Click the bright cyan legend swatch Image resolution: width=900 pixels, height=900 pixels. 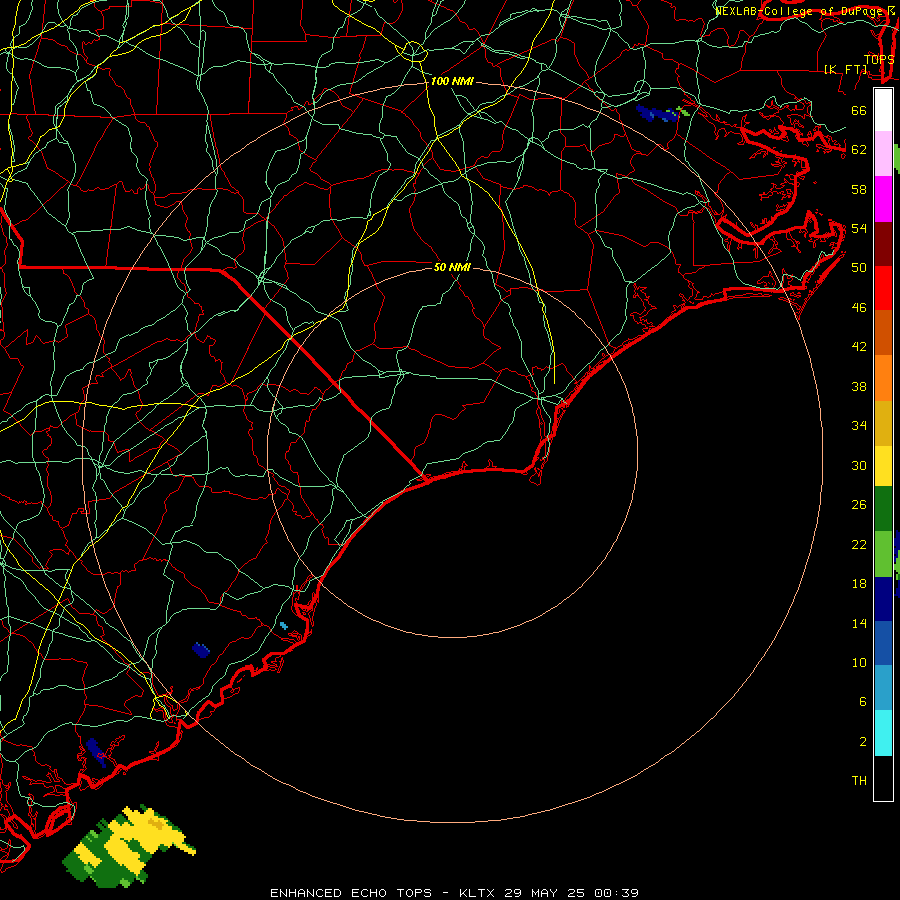coord(883,733)
